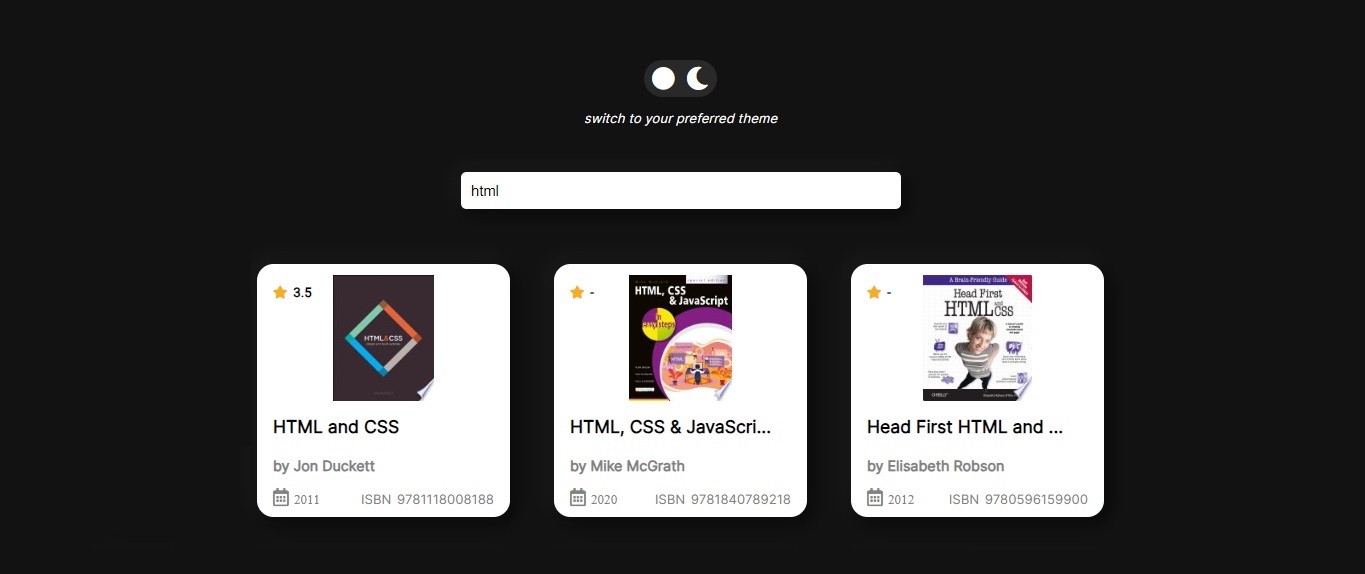Screen dimensions: 1365x574
Task: Click the calendar icon beside 2011
Action: [281, 498]
